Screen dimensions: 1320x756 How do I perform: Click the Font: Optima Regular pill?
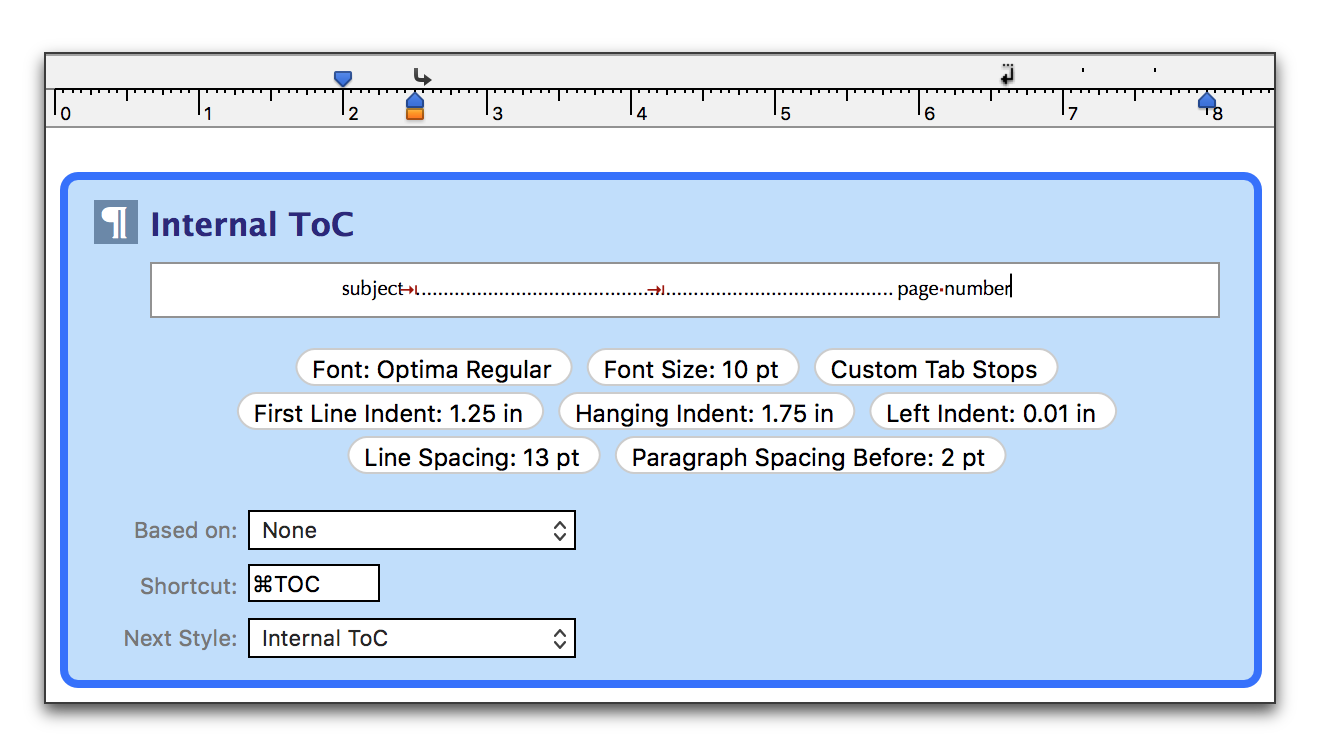(x=433, y=369)
